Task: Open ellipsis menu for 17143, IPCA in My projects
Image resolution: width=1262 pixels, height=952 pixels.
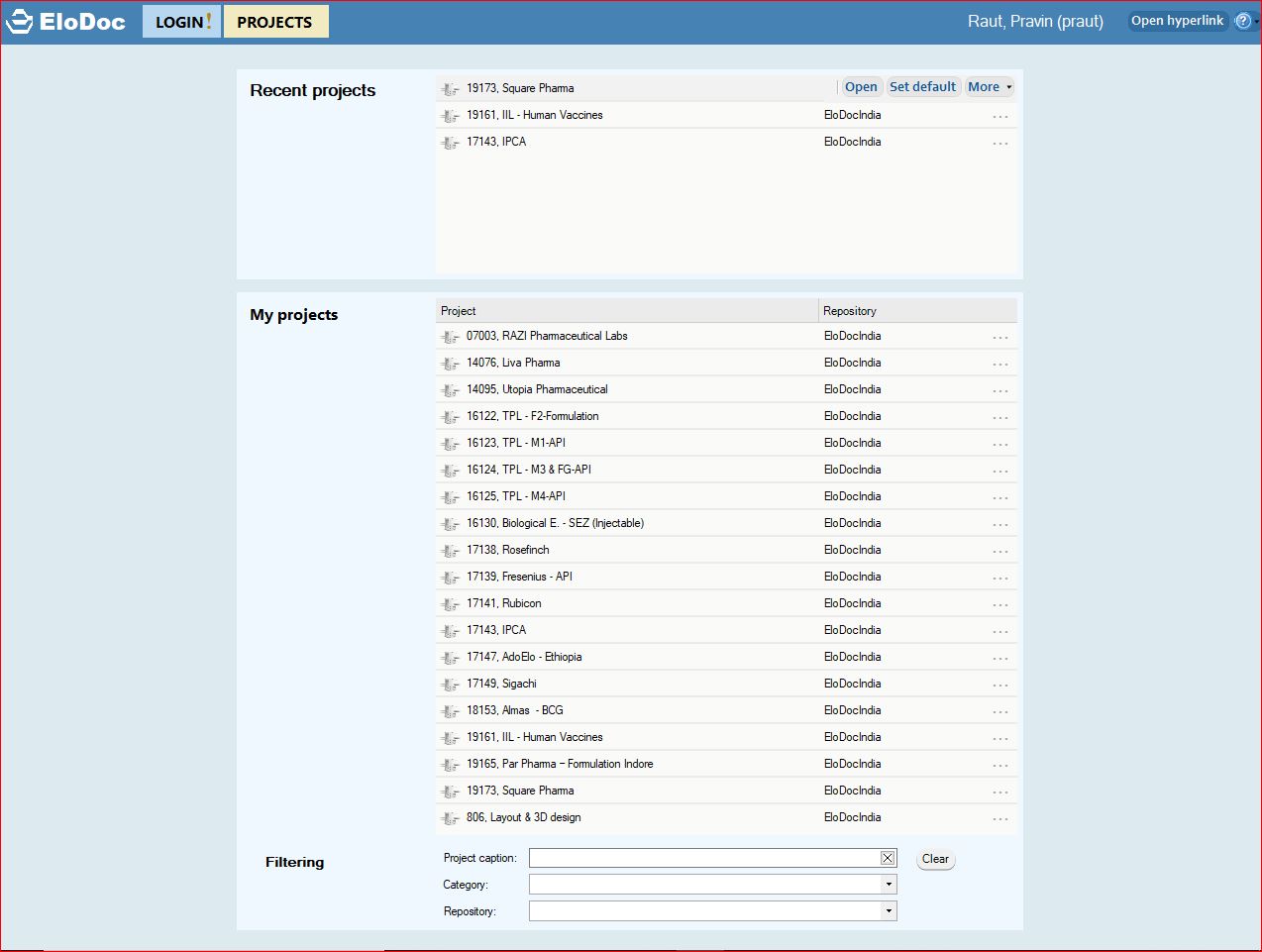Action: pyautogui.click(x=1000, y=632)
